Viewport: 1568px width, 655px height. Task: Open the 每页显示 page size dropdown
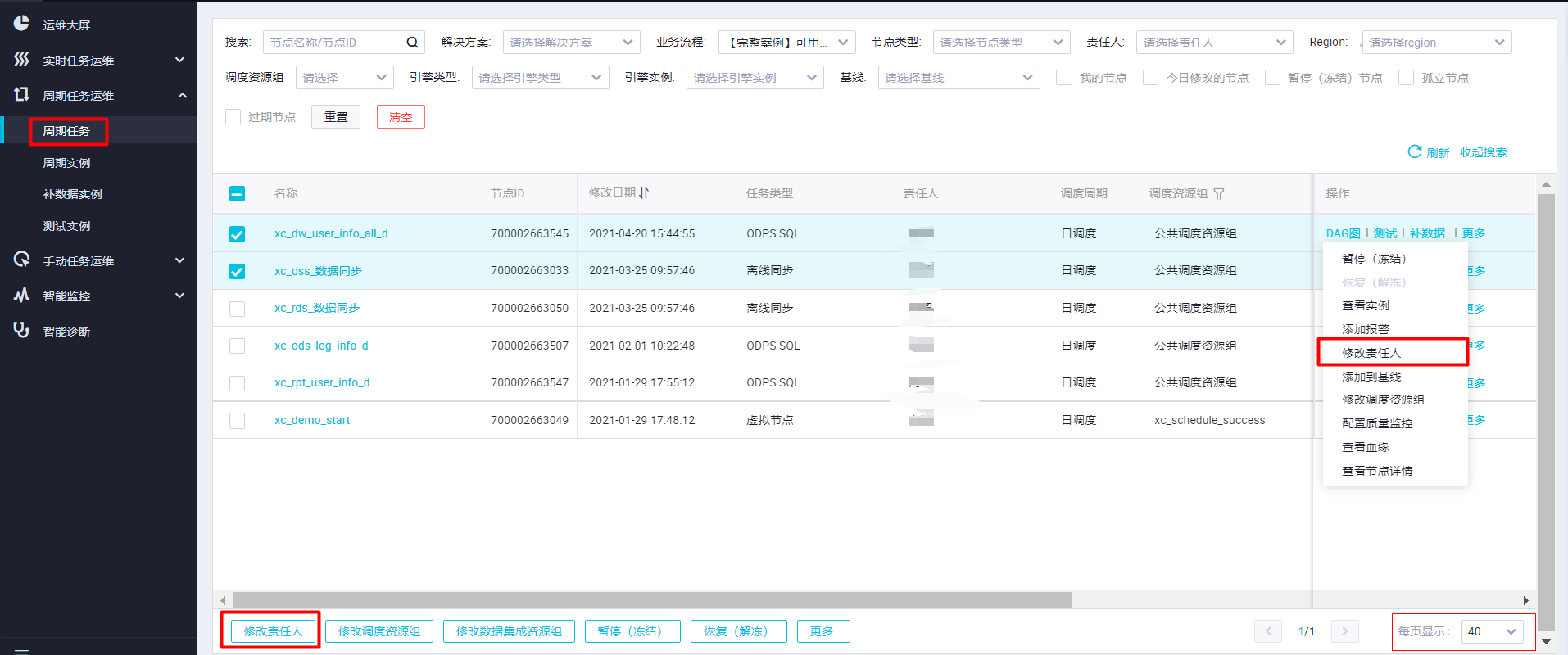pyautogui.click(x=1493, y=631)
